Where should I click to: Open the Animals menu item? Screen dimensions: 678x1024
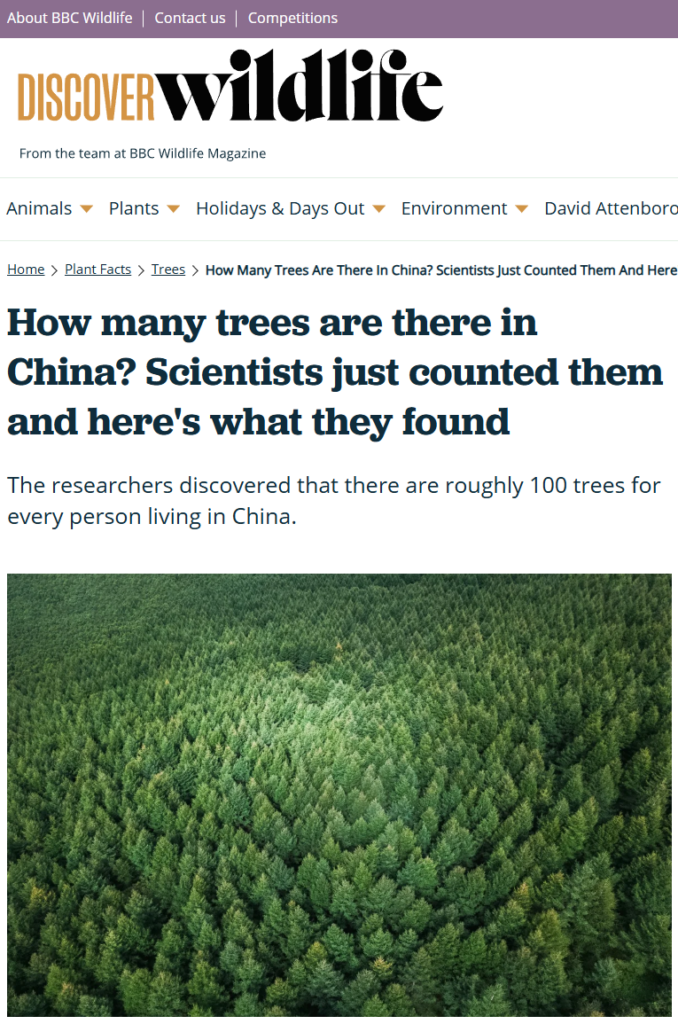[39, 208]
